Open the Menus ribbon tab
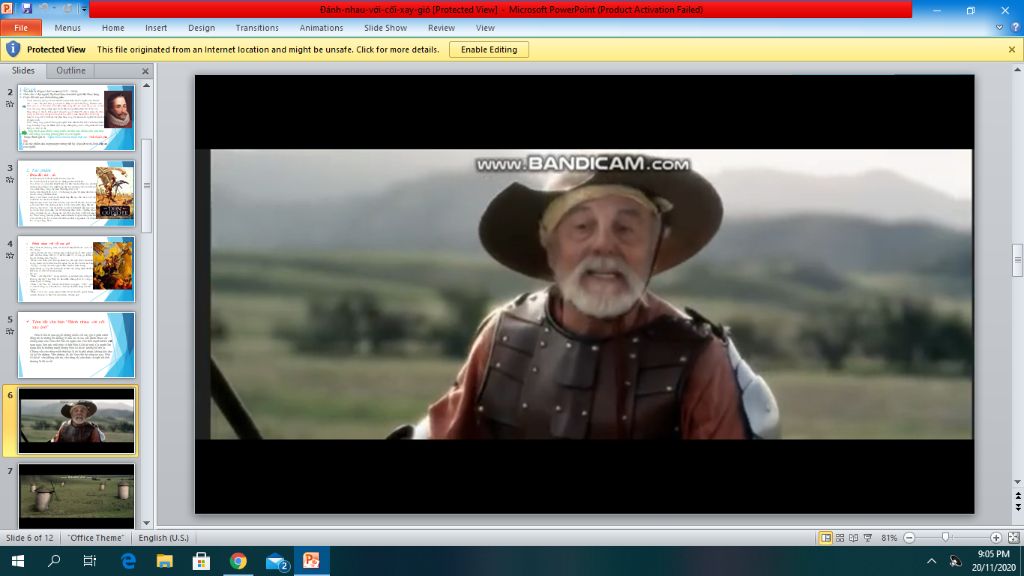Image resolution: width=1024 pixels, height=576 pixels. (x=67, y=27)
